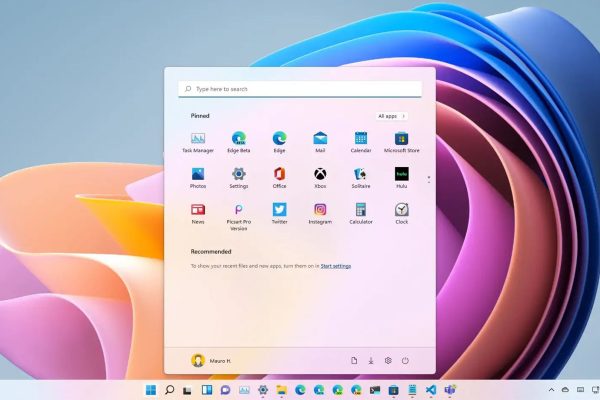Launch the Instagram app
Viewport: 600px width, 400px height.
coord(320,214)
